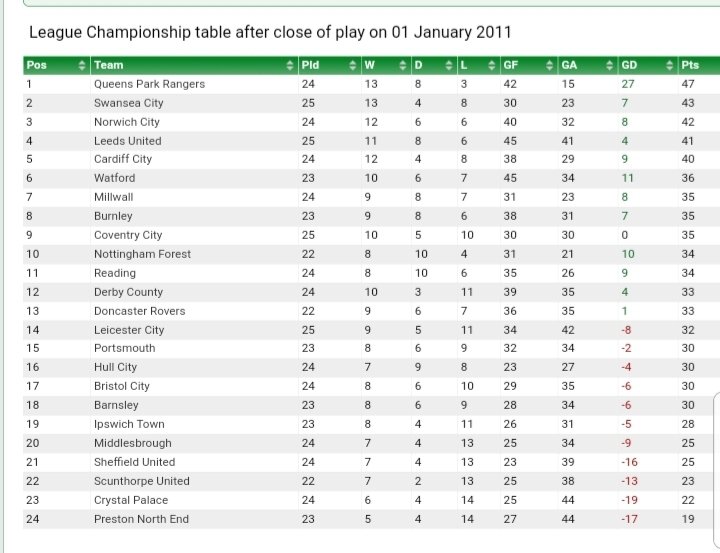Click the W column sort arrows

(403, 65)
